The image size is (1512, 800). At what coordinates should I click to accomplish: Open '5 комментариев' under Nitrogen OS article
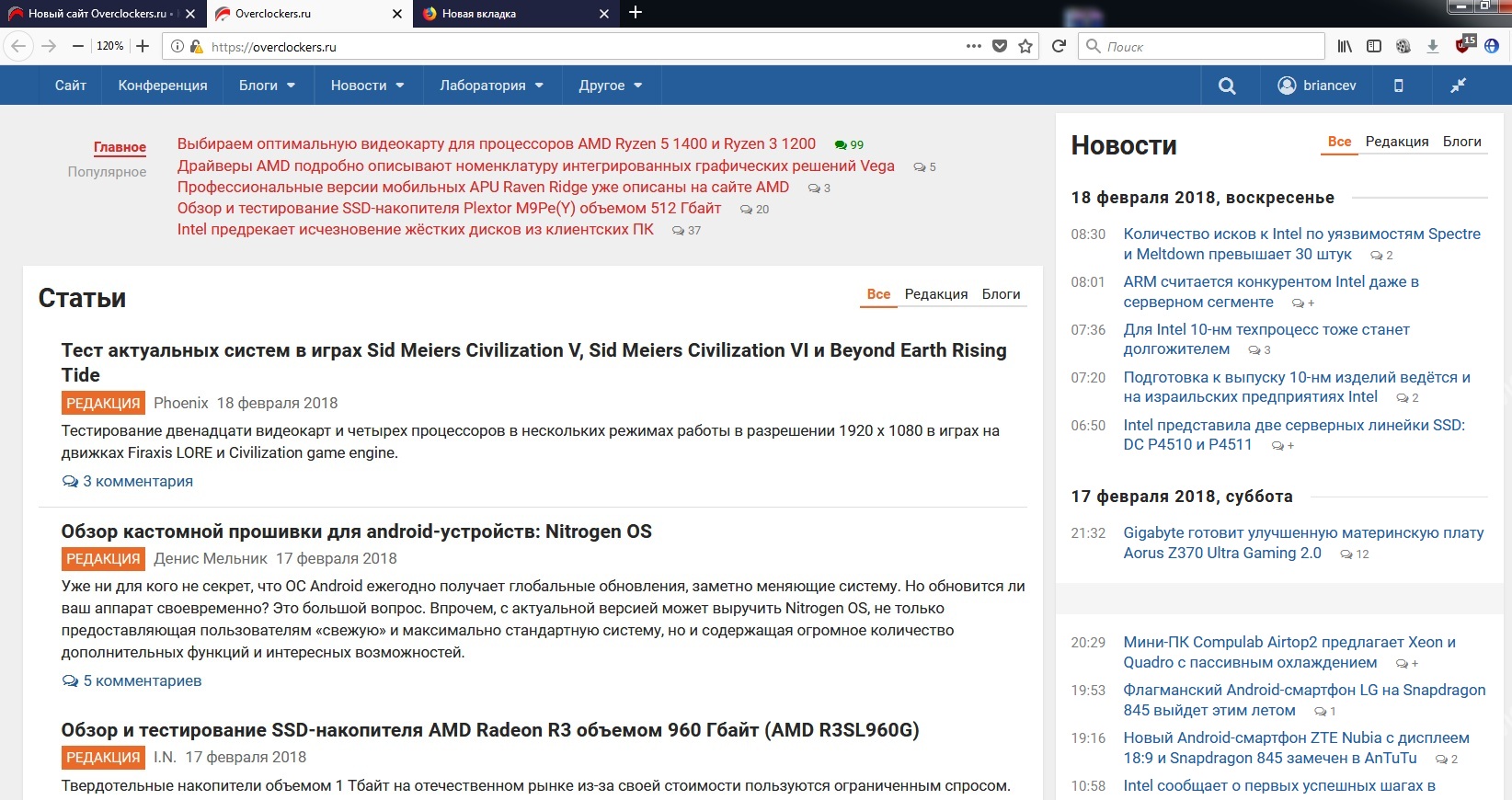(x=132, y=680)
